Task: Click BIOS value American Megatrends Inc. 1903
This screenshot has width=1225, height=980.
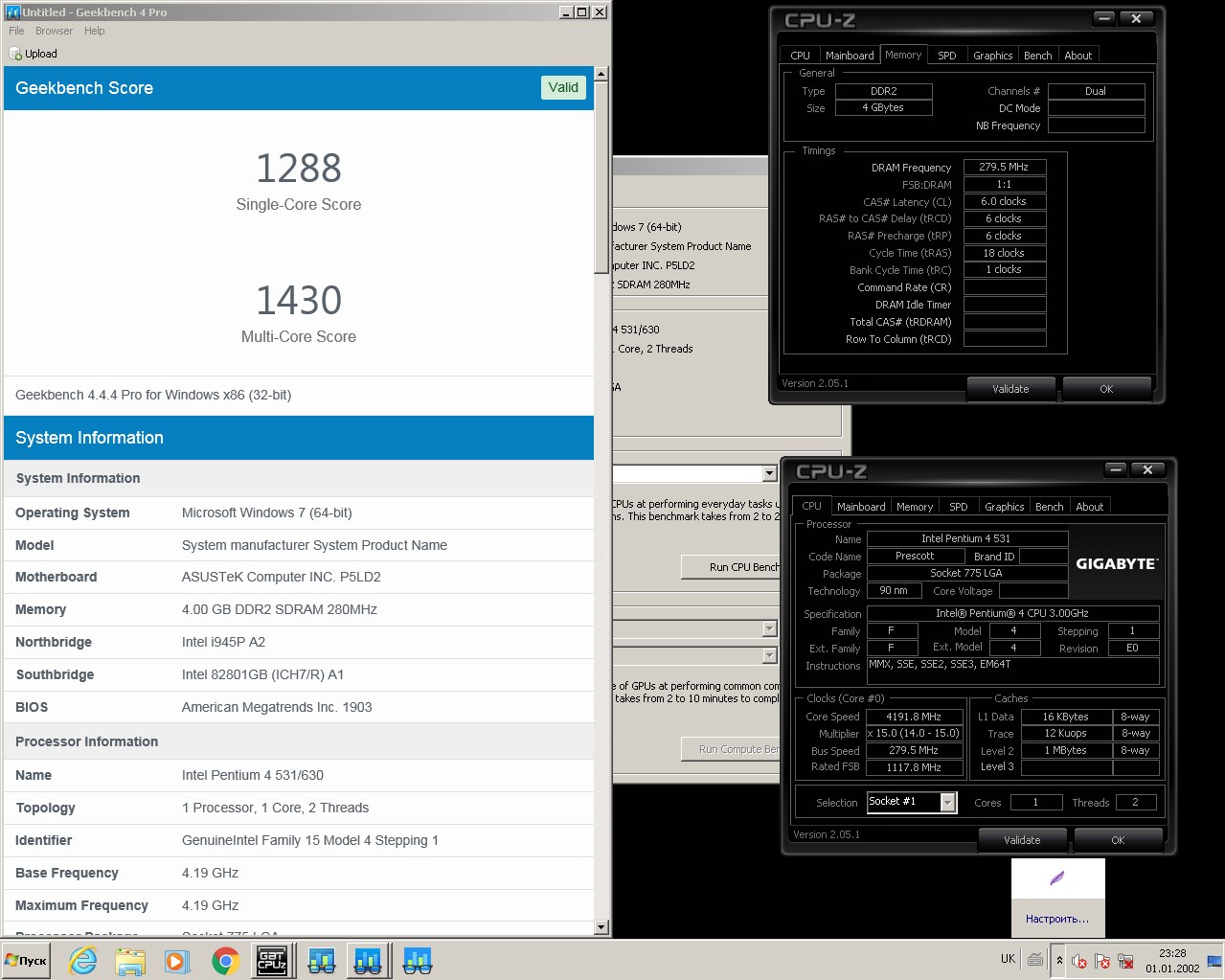Action: click(277, 707)
